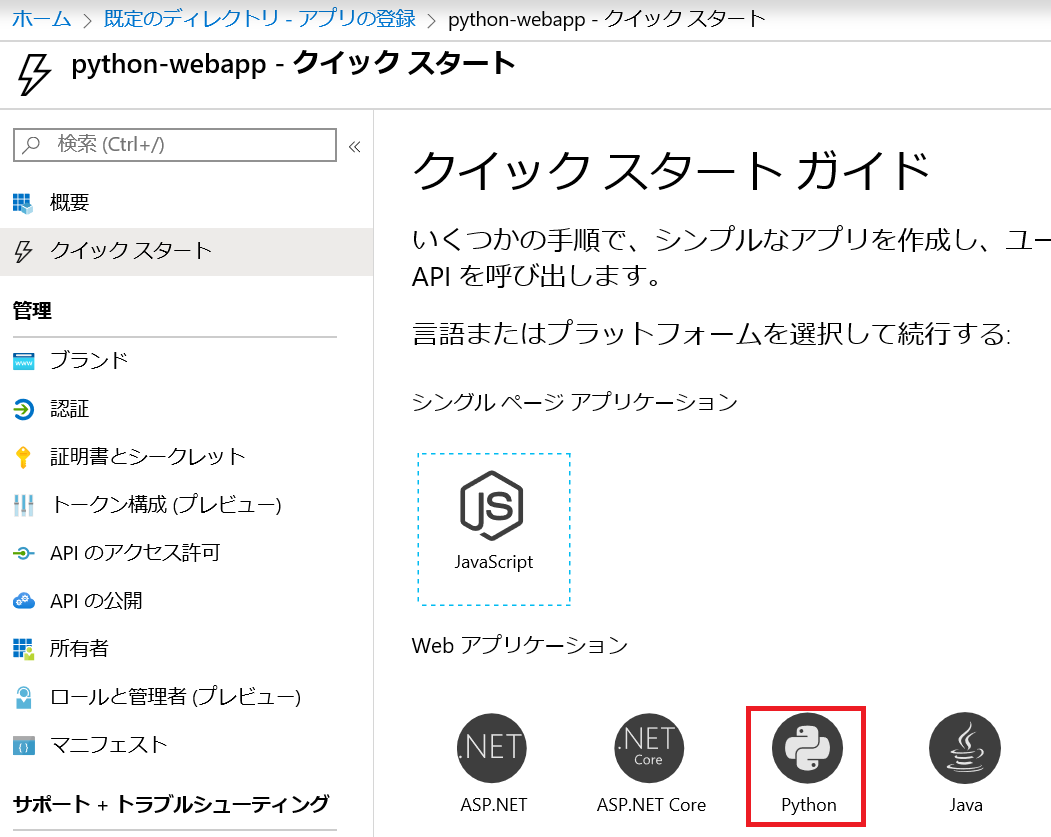Click the page title python-webapp - クイック スタート
1051x837 pixels.
(x=293, y=64)
